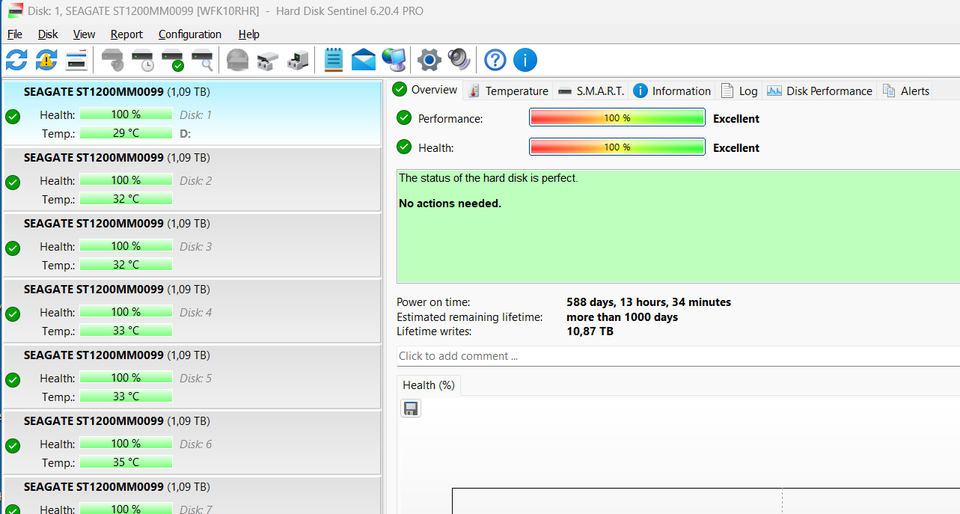Select Disk 1 SEAGATE entry title
Screen dimensions: 960x514
tap(116, 92)
